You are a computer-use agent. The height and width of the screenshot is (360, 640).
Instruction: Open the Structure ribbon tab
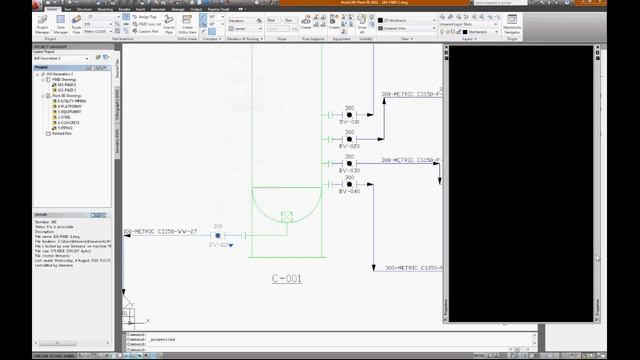(x=84, y=9)
